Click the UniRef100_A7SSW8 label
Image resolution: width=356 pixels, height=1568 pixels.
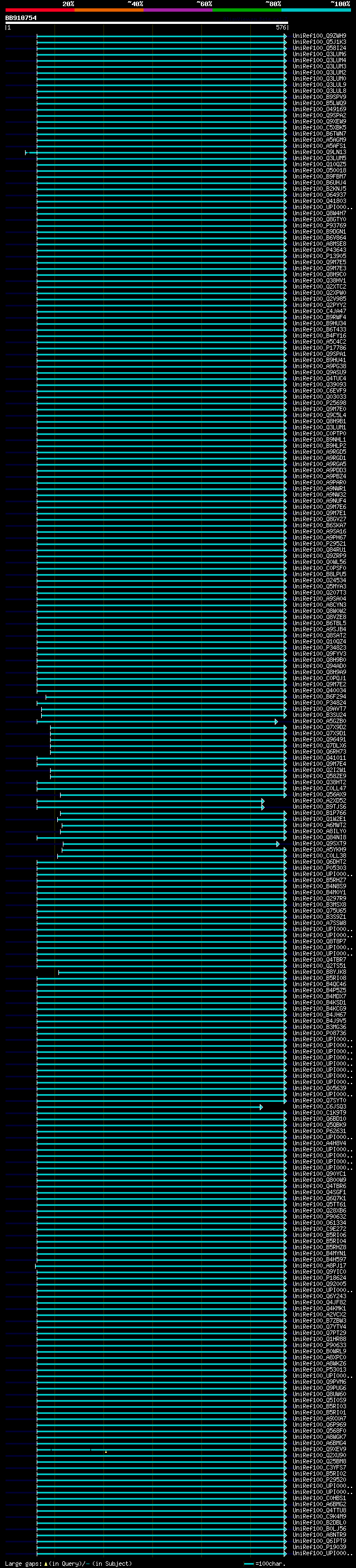(x=319, y=923)
